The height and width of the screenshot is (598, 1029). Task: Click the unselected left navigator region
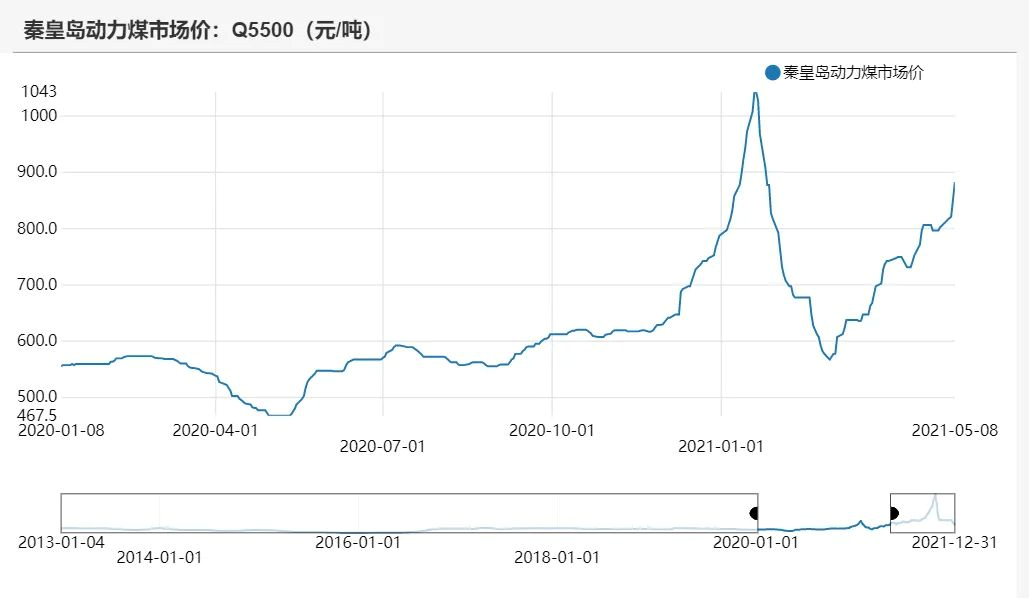pyautogui.click(x=410, y=513)
